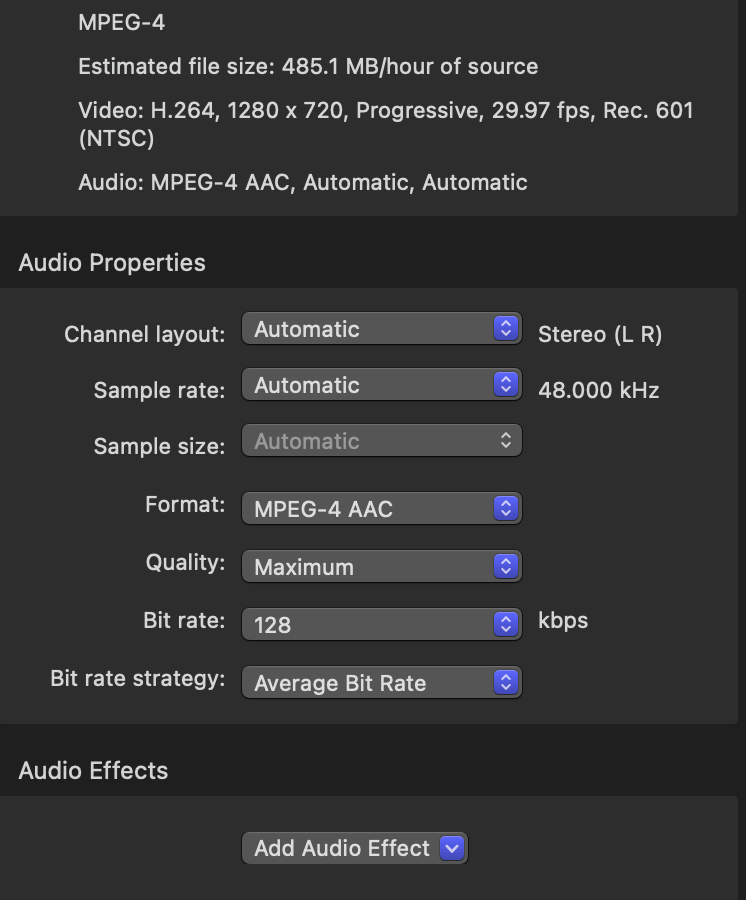Open the Format dropdown showing MPEG-4 AAC
The image size is (746, 900).
click(381, 509)
